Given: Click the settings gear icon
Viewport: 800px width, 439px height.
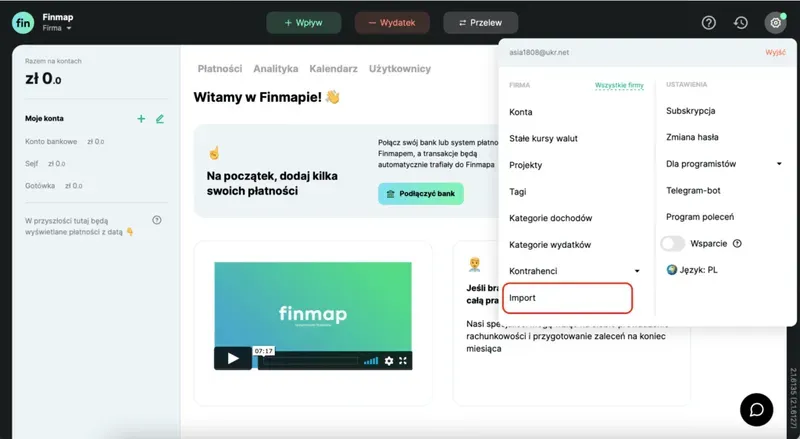Looking at the screenshot, I should (x=775, y=23).
